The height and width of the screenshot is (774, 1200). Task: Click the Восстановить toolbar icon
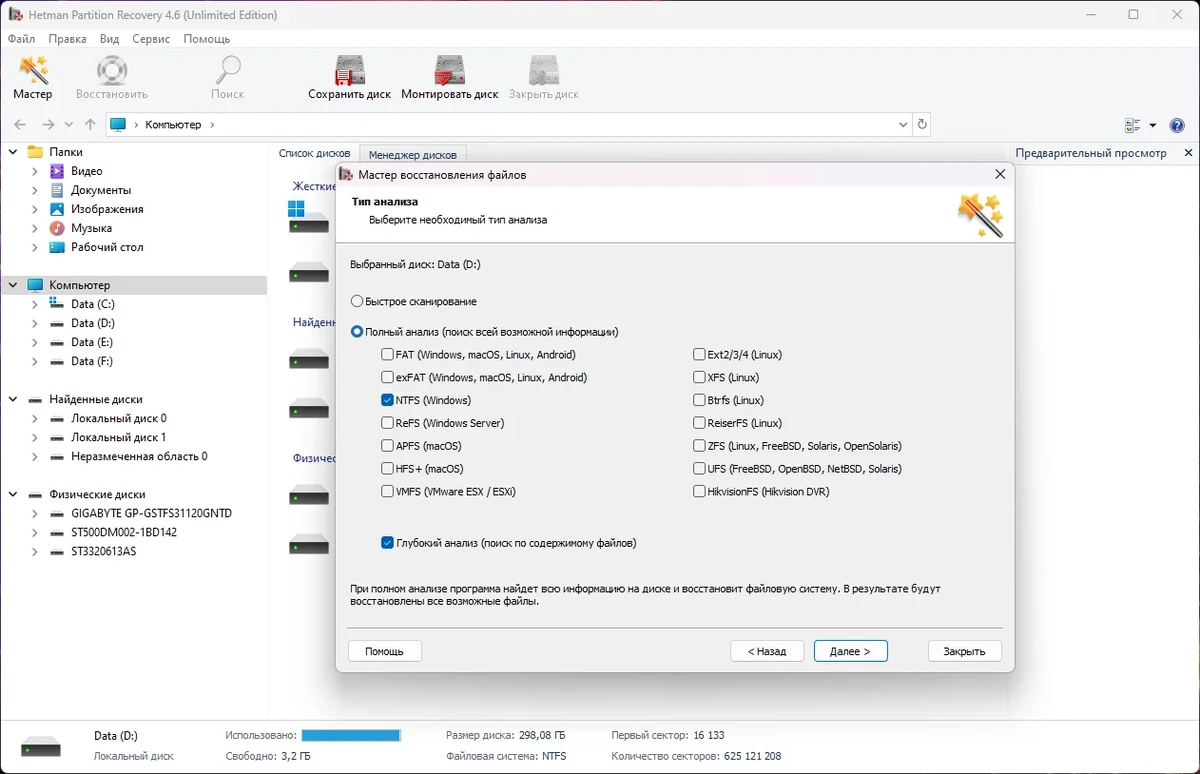tap(111, 72)
